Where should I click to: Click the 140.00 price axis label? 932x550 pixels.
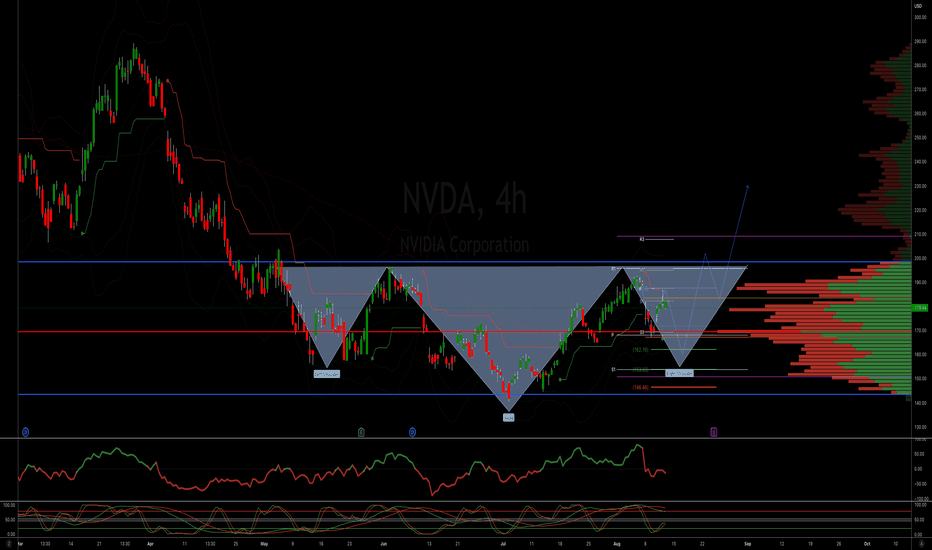tap(920, 403)
